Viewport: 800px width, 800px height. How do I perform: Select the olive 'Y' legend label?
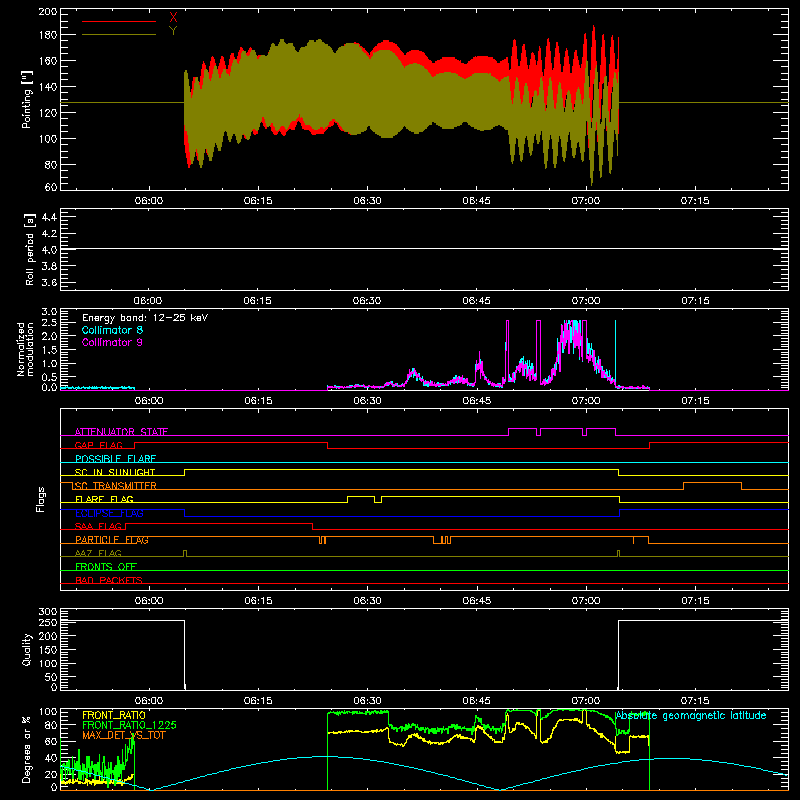pos(173,31)
